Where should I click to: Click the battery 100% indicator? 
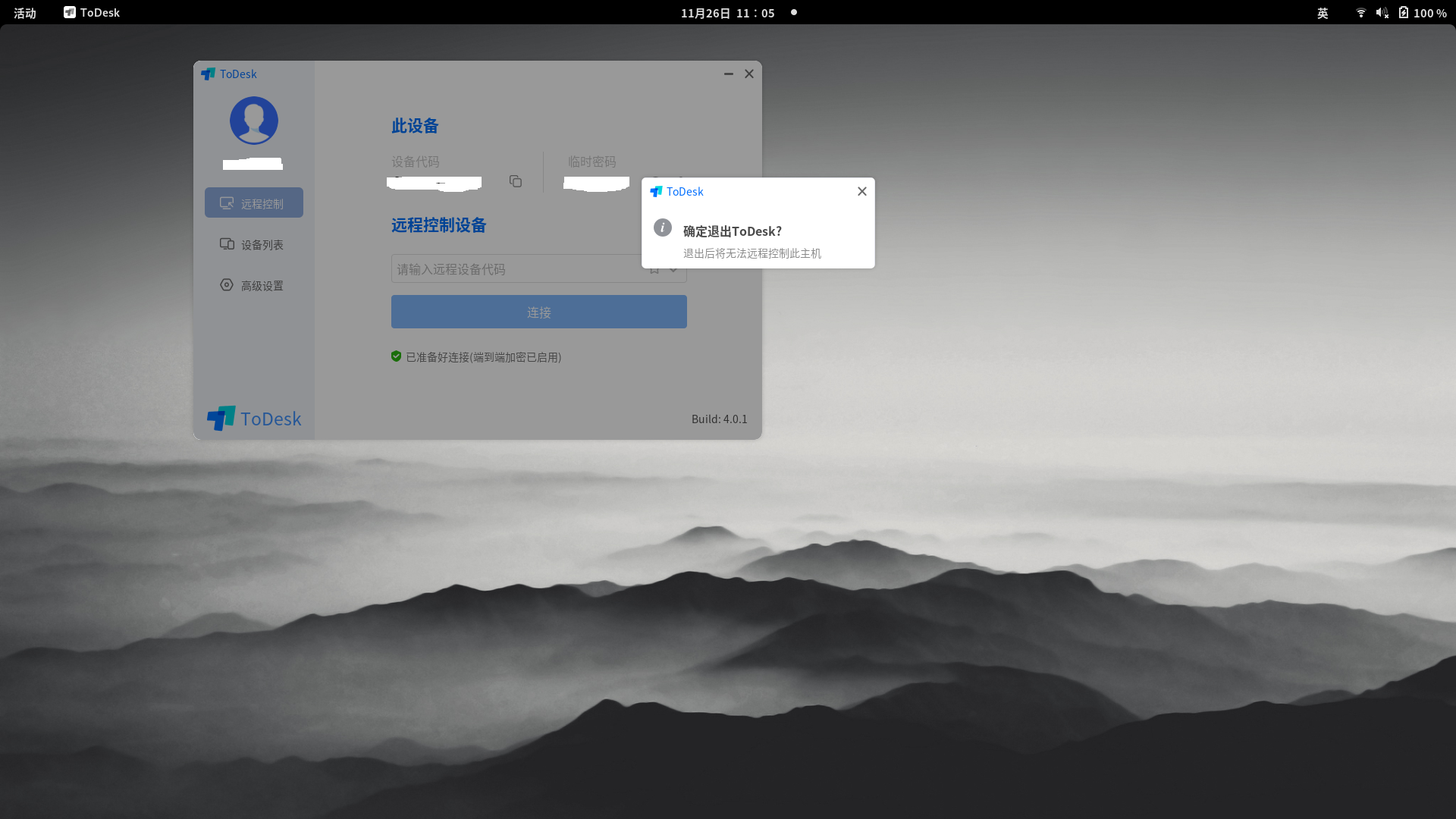[1423, 13]
